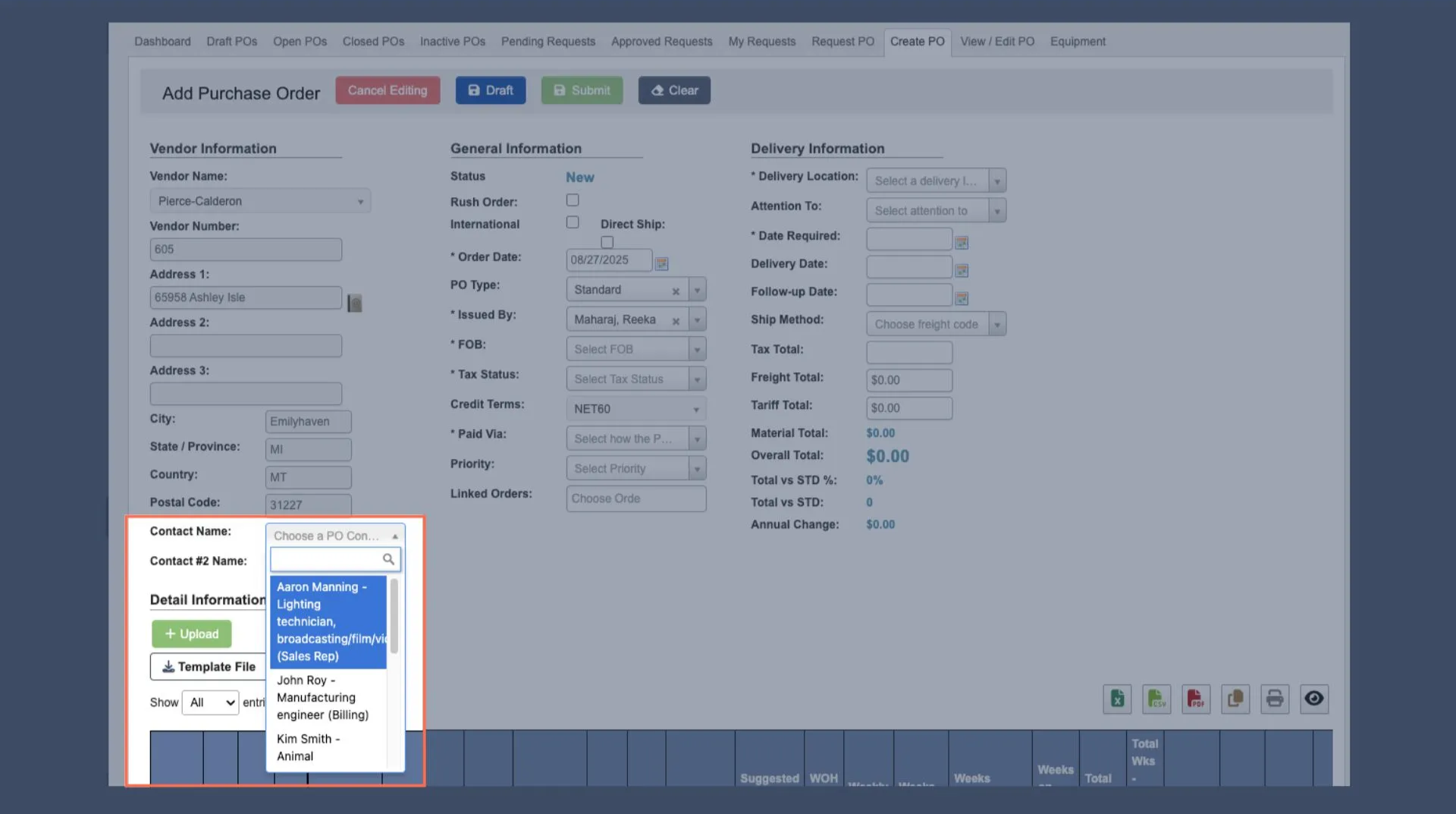The width and height of the screenshot is (1456, 814).
Task: Click the Print icon
Action: pos(1275,699)
